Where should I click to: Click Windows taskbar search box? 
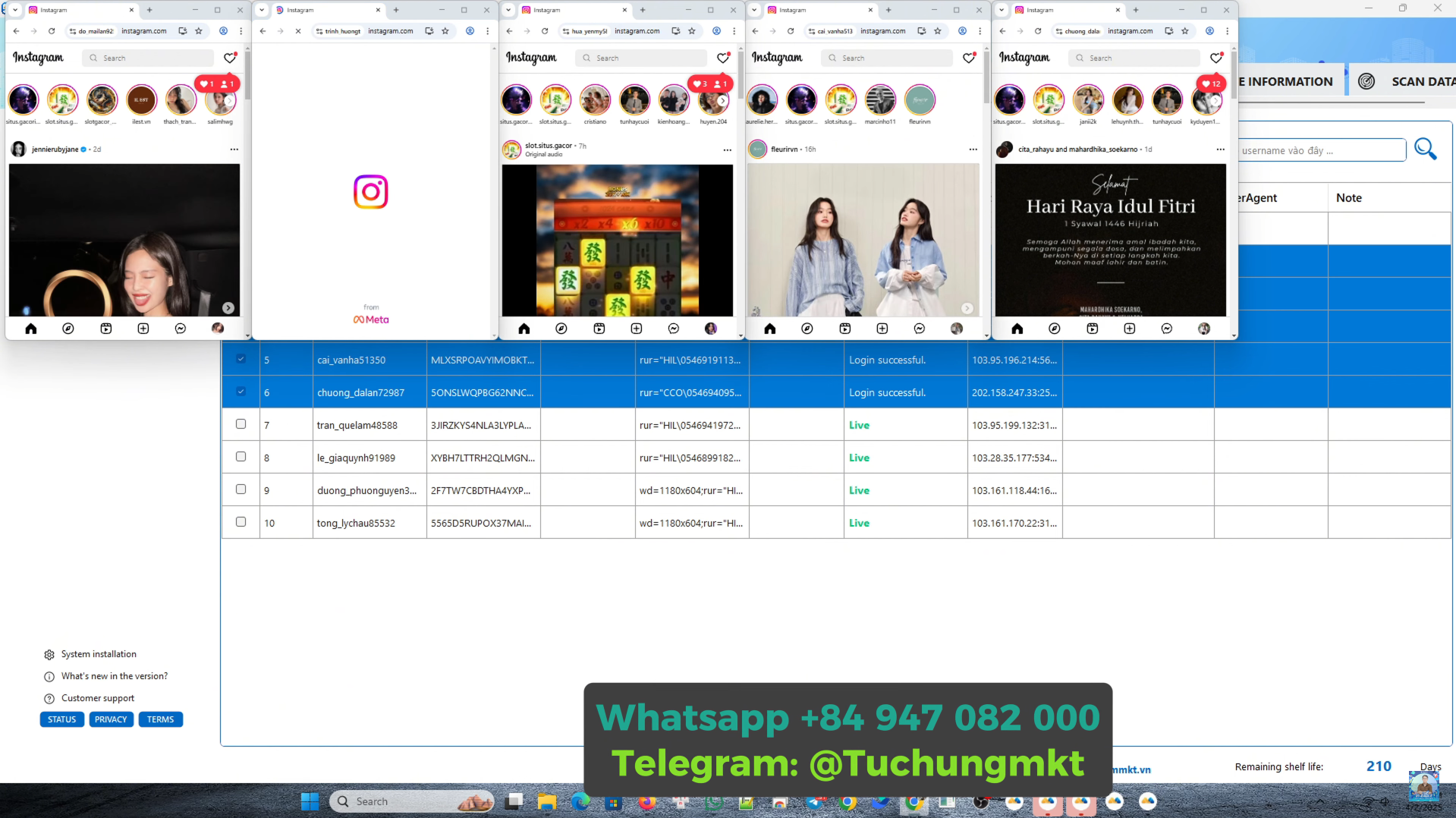pos(412,801)
